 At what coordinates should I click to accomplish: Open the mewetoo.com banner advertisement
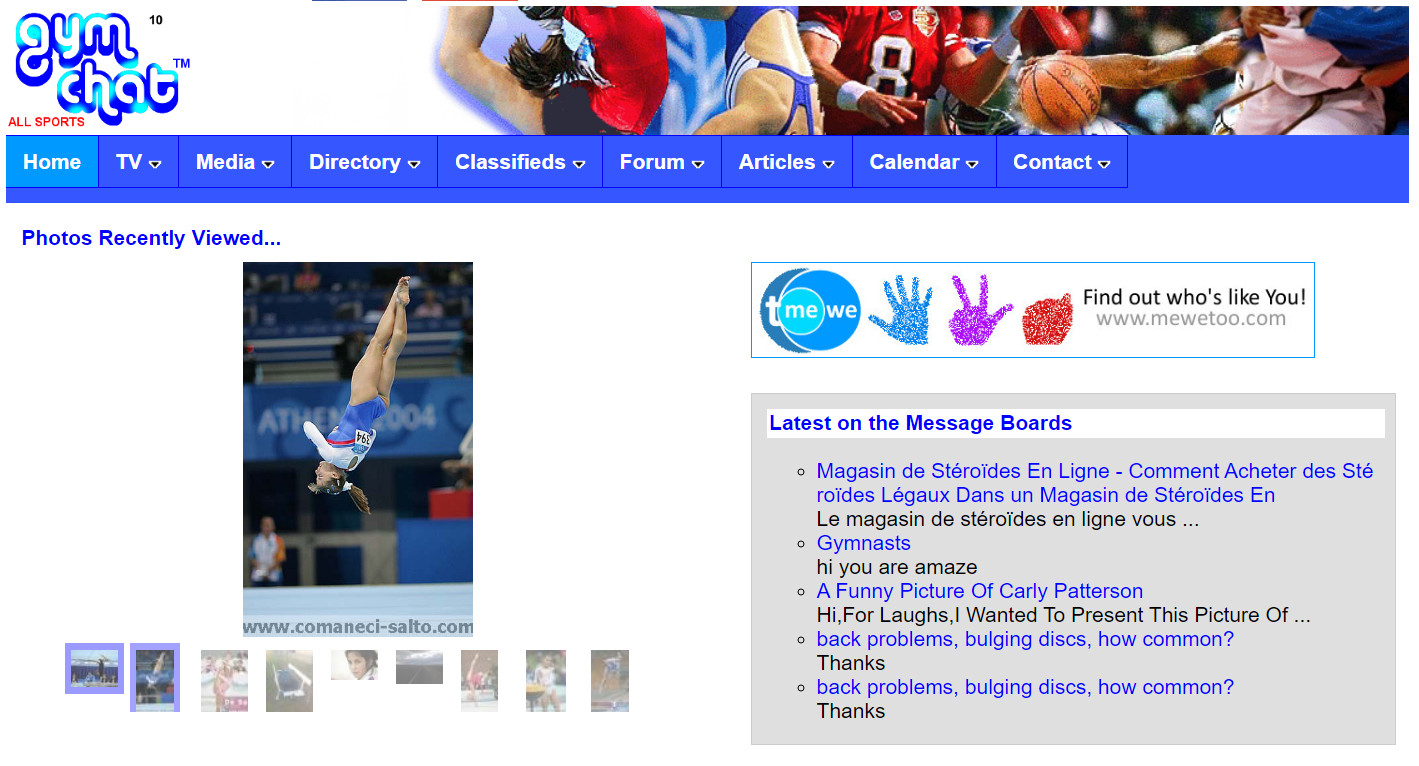click(1033, 310)
